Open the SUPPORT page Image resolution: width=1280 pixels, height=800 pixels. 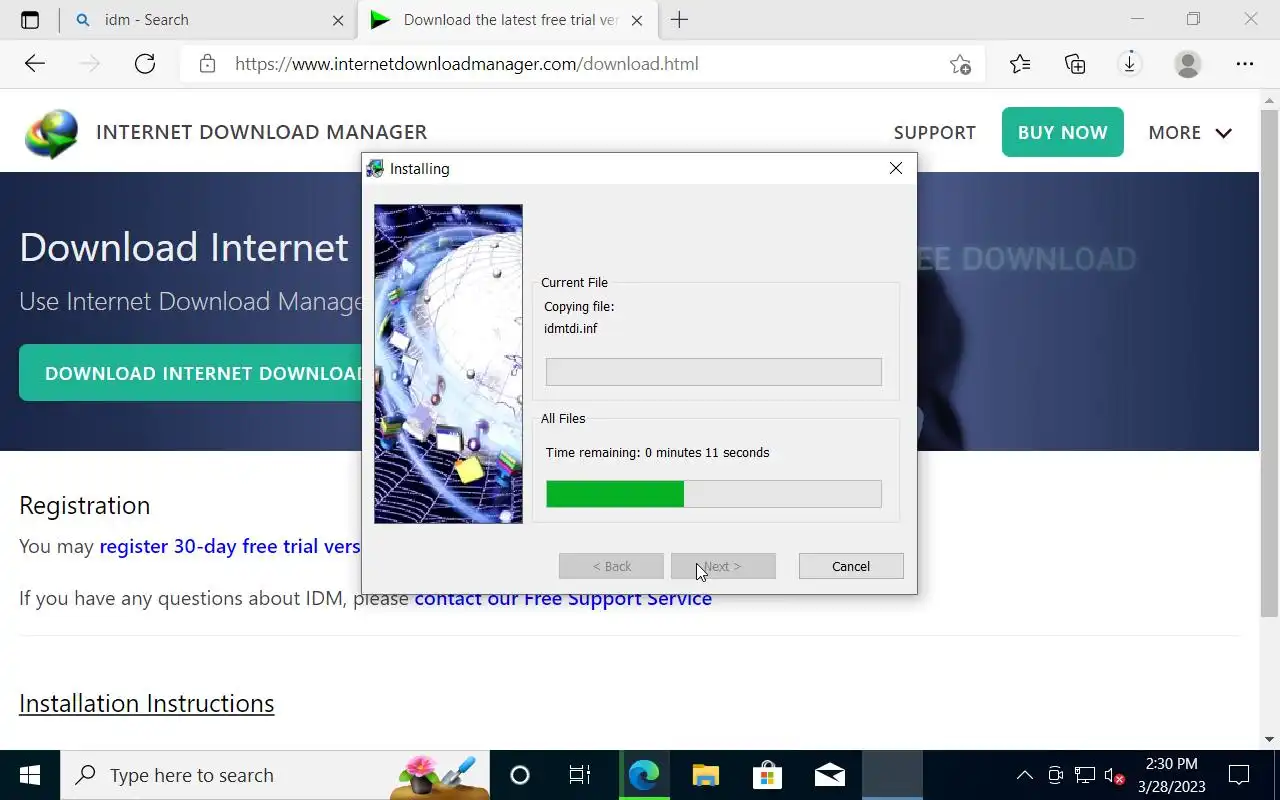[x=935, y=133]
